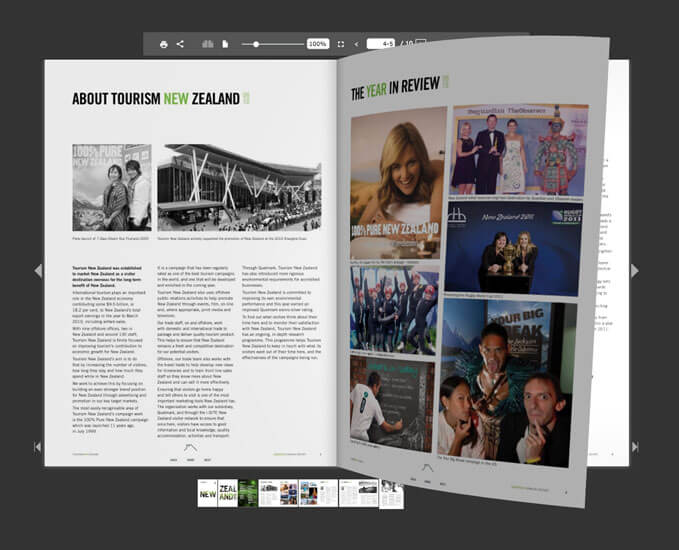
Task: Open the NEW ZEALAND cover thumbnail
Action: [207, 493]
